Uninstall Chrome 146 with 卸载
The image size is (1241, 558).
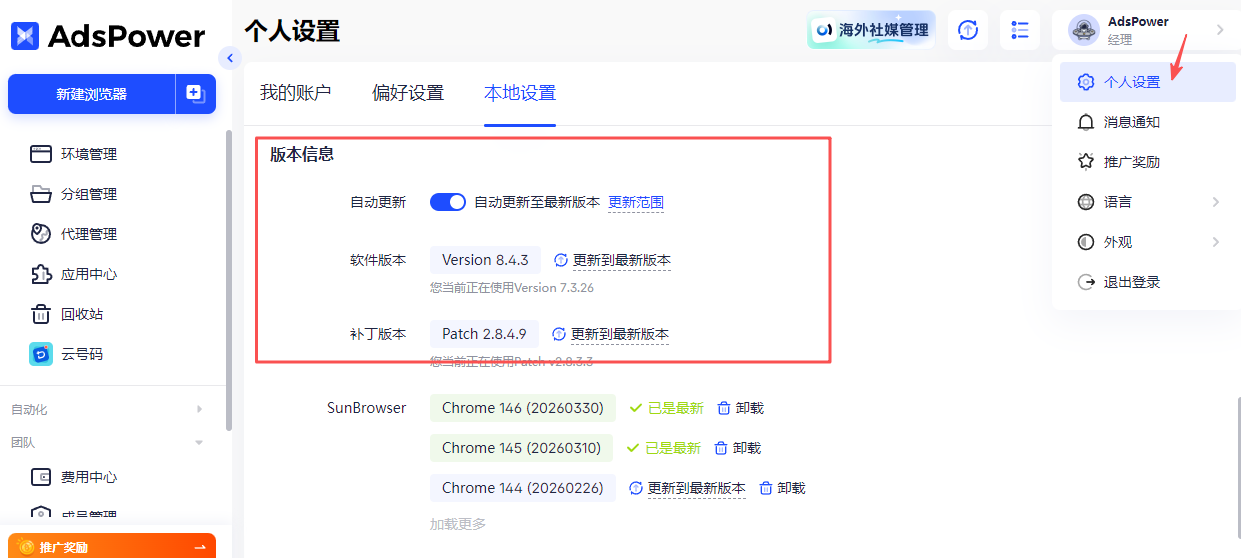click(x=749, y=408)
